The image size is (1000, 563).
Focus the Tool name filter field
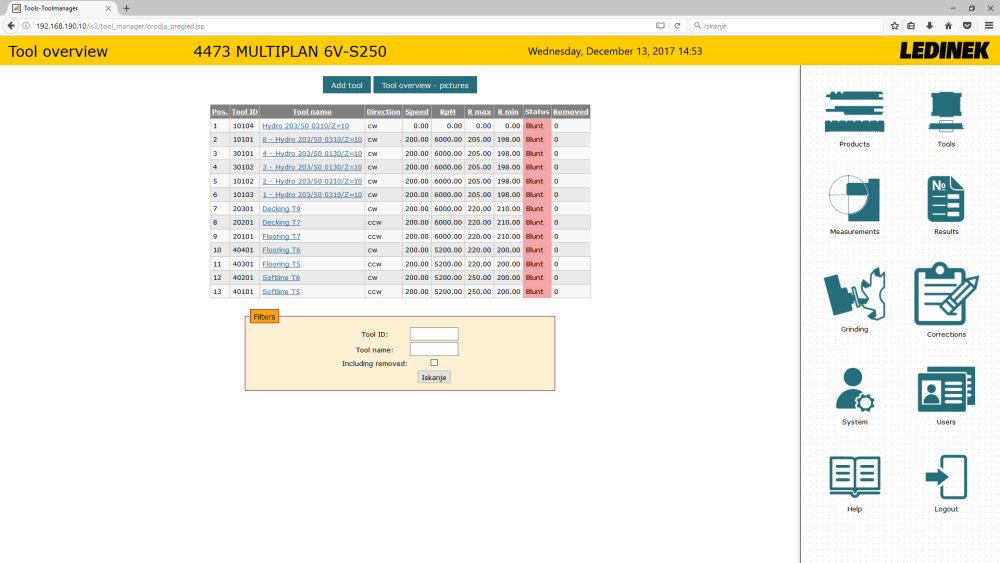tap(434, 349)
